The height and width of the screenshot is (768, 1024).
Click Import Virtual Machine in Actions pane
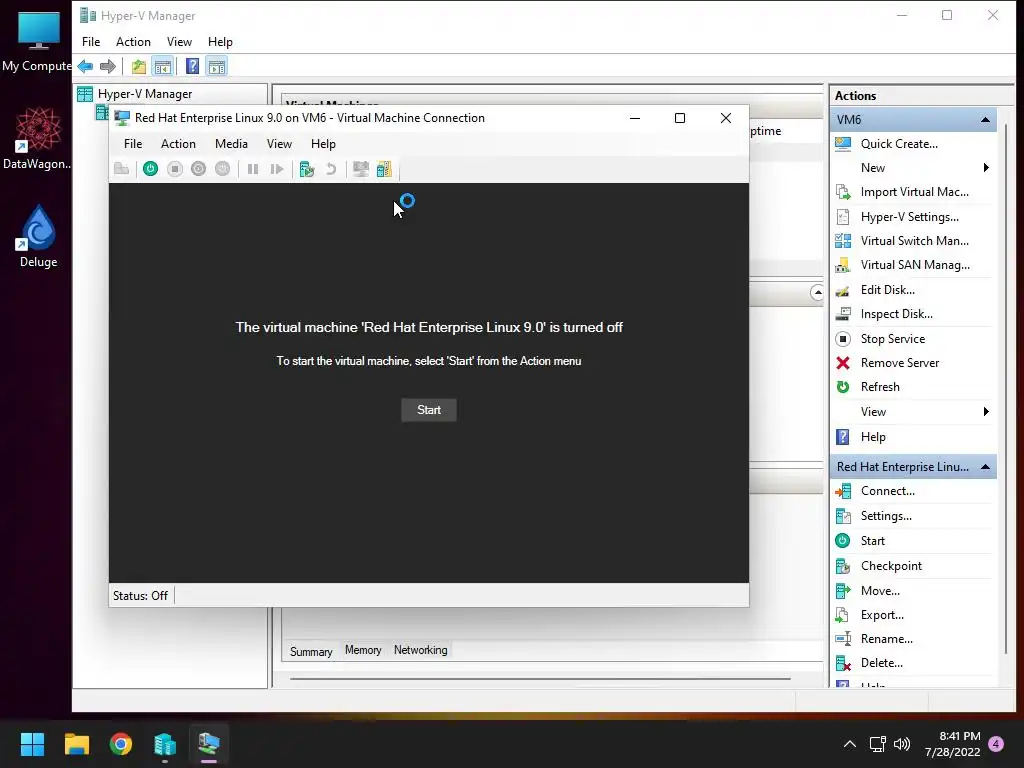tap(914, 192)
